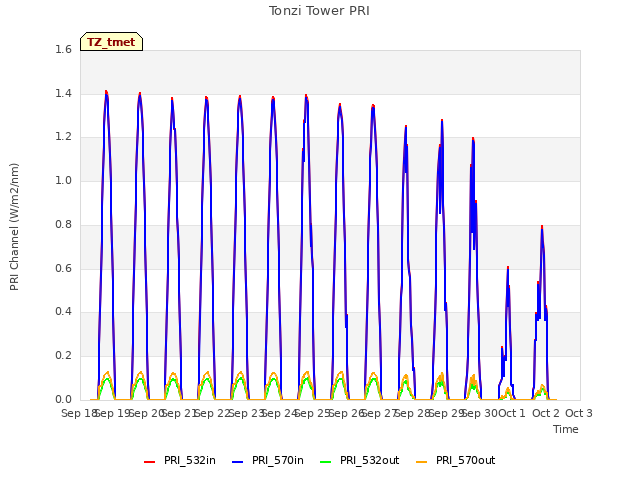The height and width of the screenshot is (480, 640).
Task: Select the chart title Tonzi Tower PRI
Action: 319,11
